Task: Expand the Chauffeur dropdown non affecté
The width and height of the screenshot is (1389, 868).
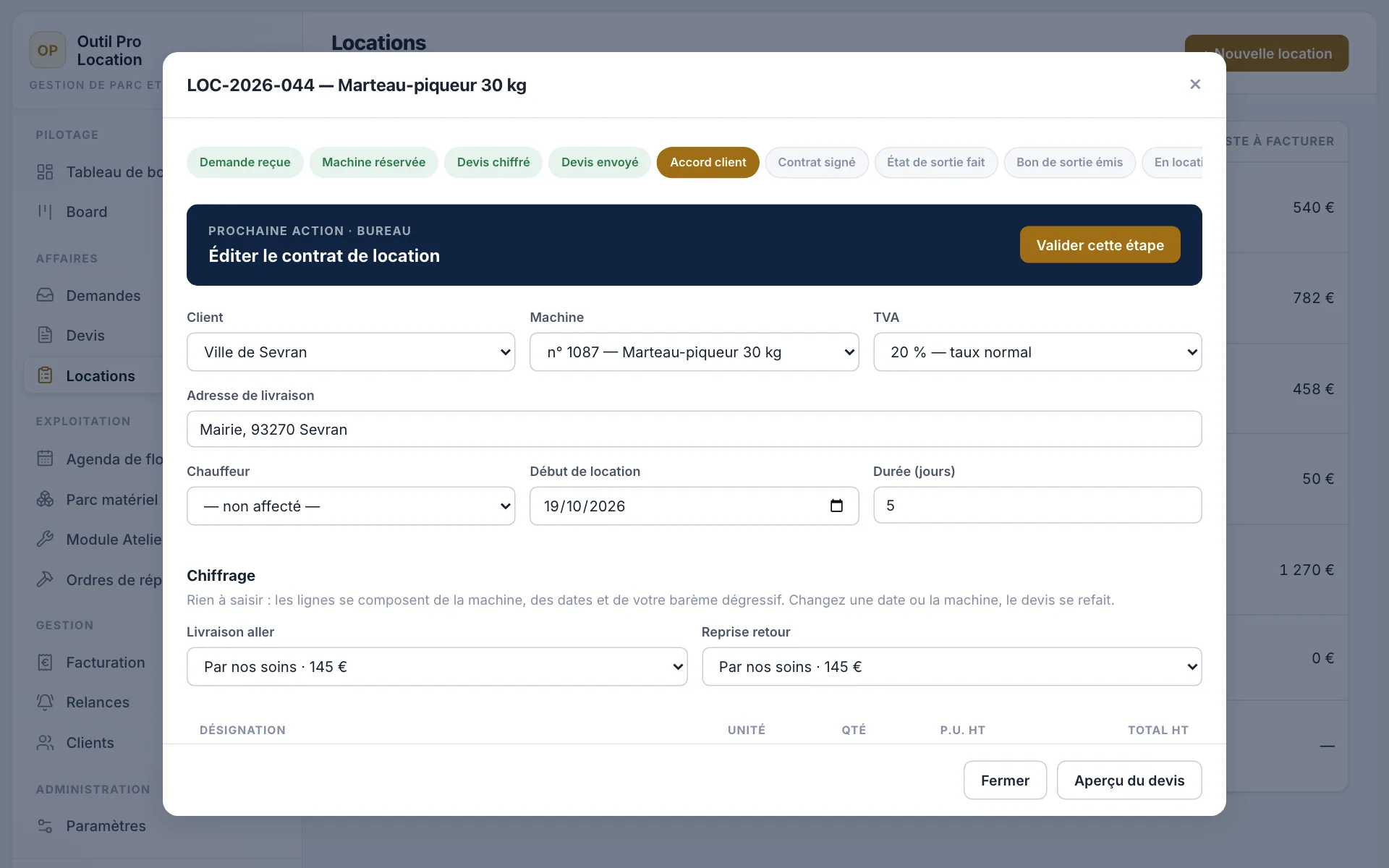Action: 351,506
